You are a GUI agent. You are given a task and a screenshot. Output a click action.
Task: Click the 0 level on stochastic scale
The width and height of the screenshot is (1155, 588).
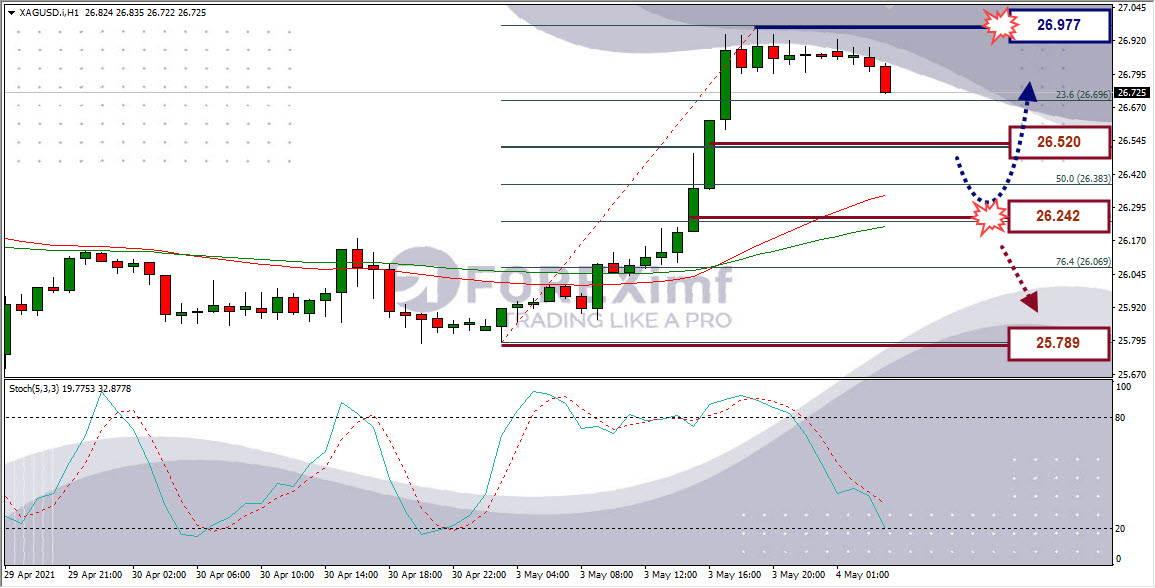click(x=1120, y=559)
